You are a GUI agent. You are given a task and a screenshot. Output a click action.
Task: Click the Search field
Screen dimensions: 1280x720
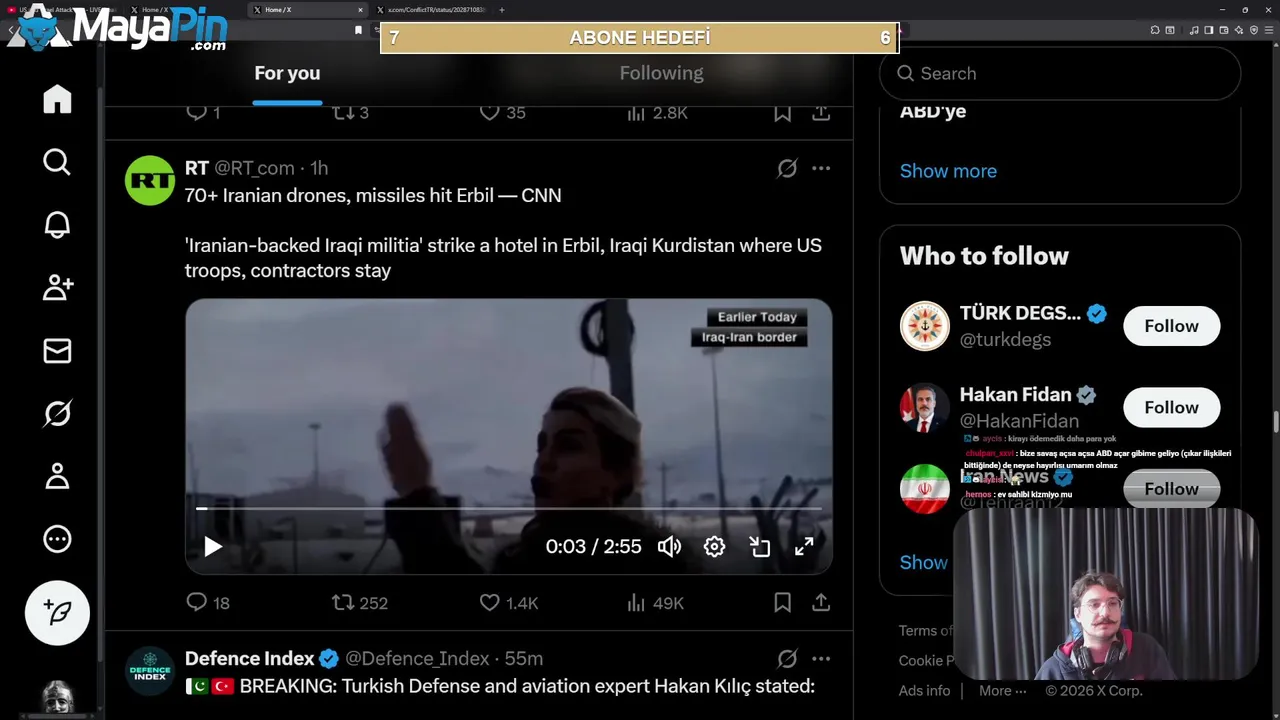tap(1060, 73)
